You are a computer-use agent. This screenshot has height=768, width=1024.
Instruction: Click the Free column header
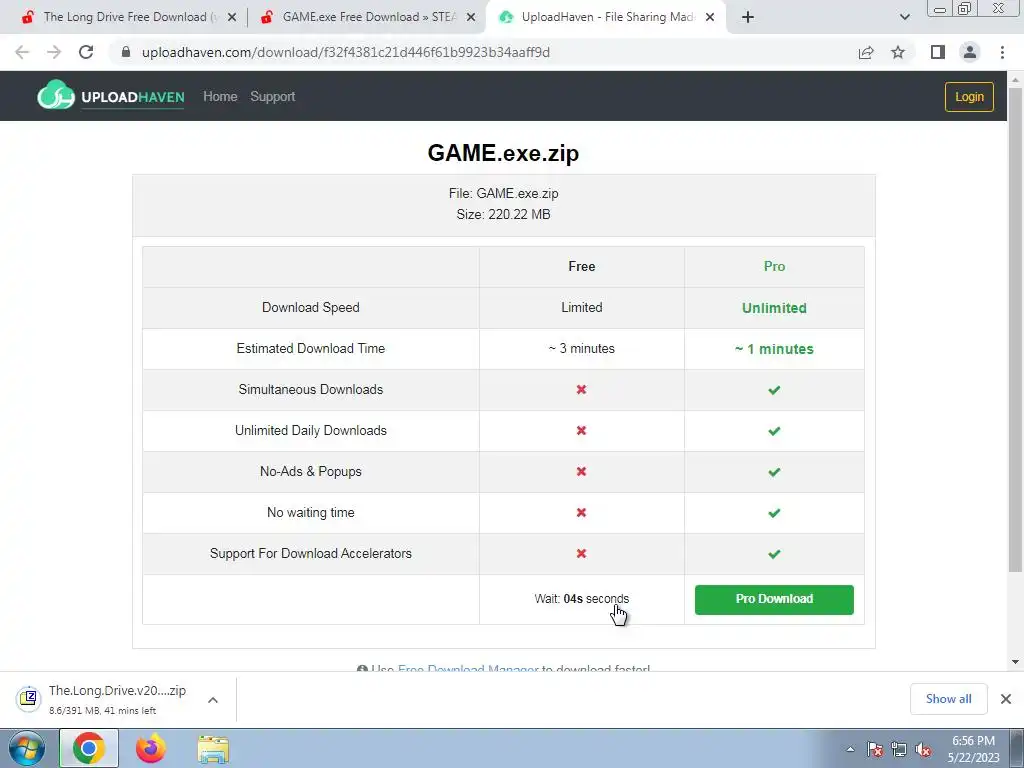581,266
